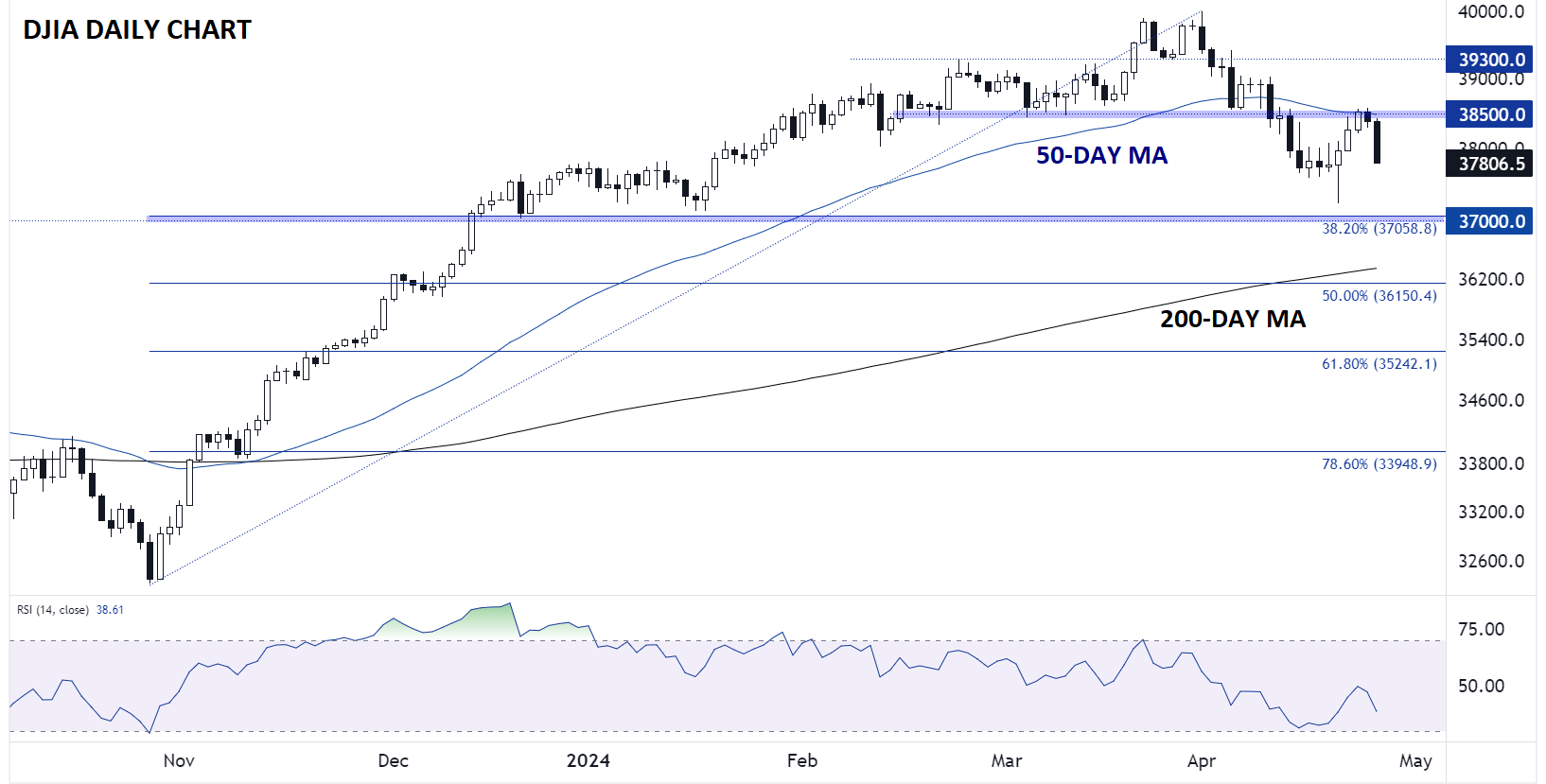Select the 38.20% (37058.8) Fibonacci label
The width and height of the screenshot is (1546, 784).
click(x=1379, y=229)
